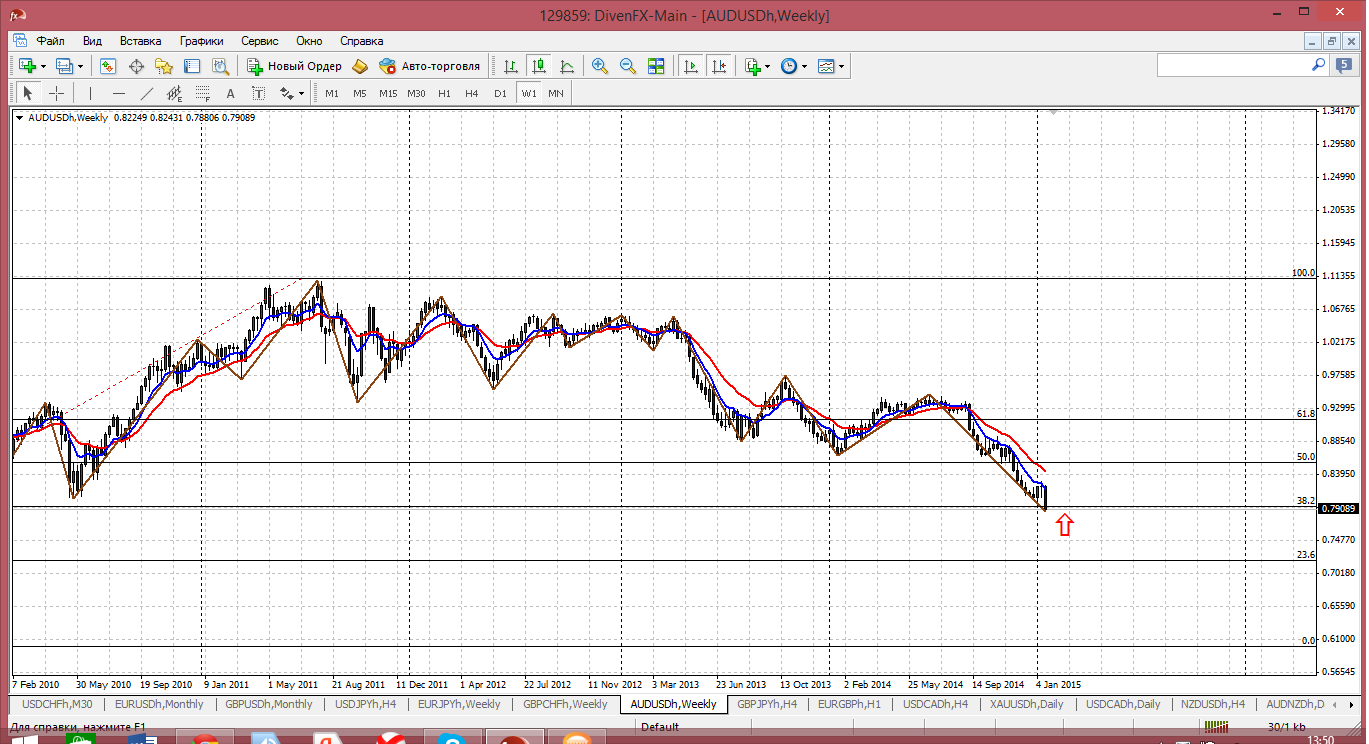Expand the Indicators list dropdown

(766, 66)
